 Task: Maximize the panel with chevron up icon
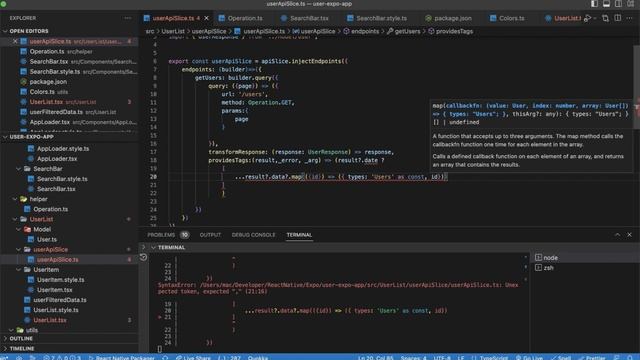(x=617, y=235)
